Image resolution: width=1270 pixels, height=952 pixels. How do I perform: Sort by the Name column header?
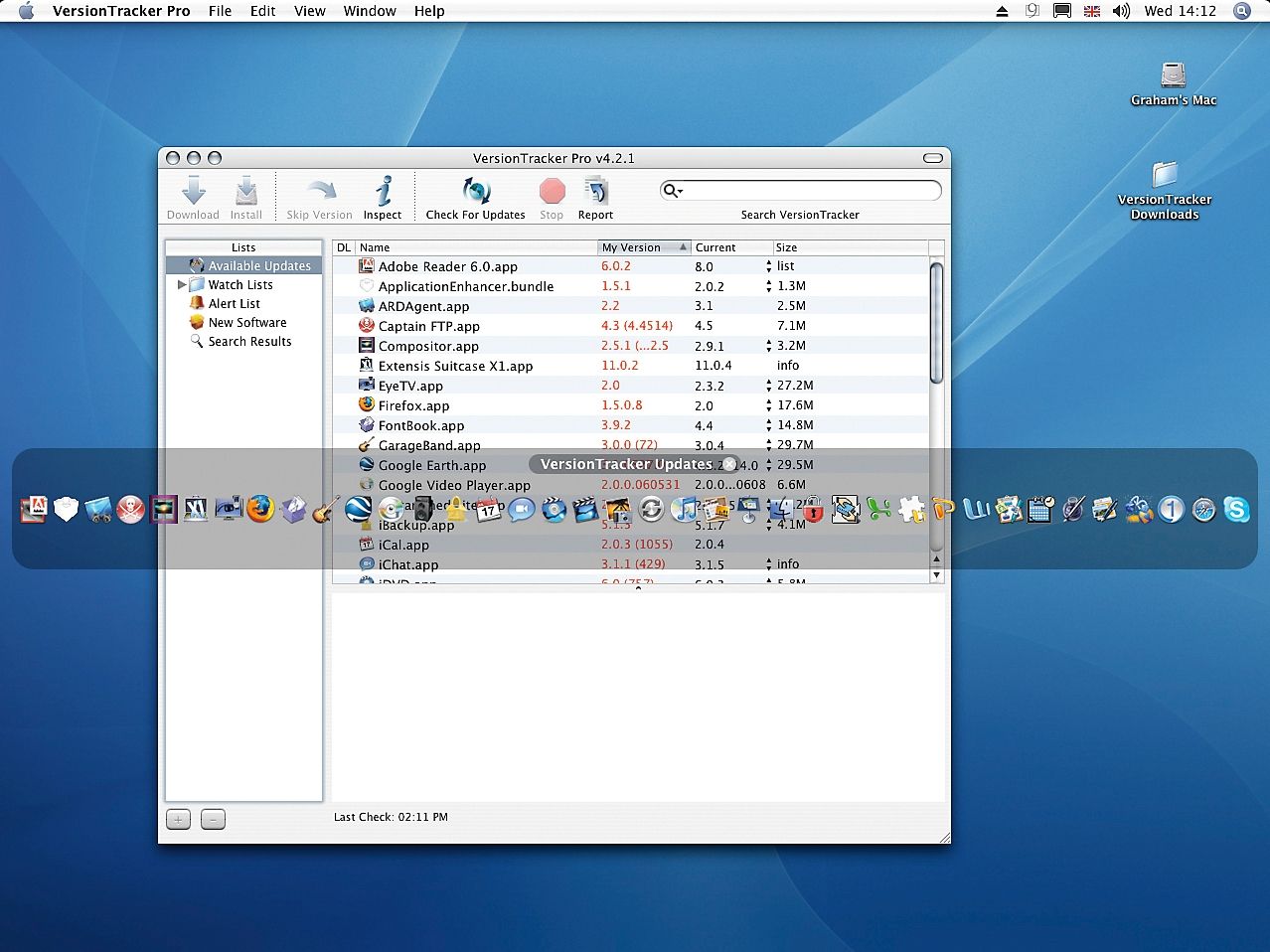pos(476,247)
